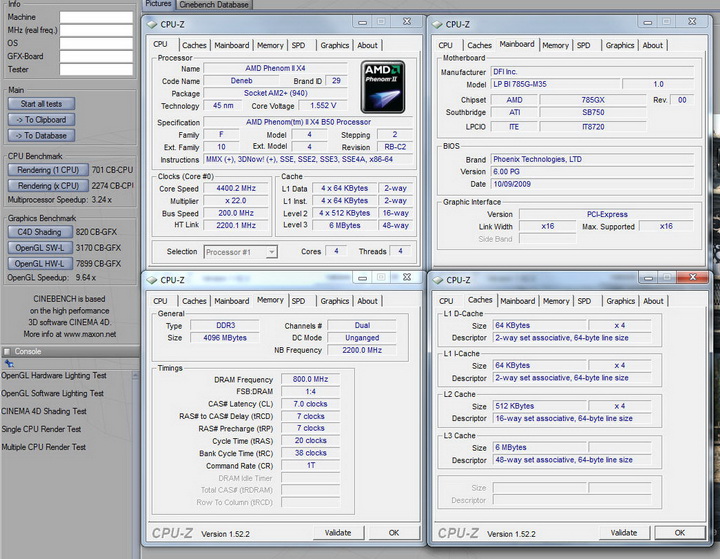Select 'Multiple CPU Render Test' console line
The width and height of the screenshot is (720, 559).
click(x=44, y=447)
